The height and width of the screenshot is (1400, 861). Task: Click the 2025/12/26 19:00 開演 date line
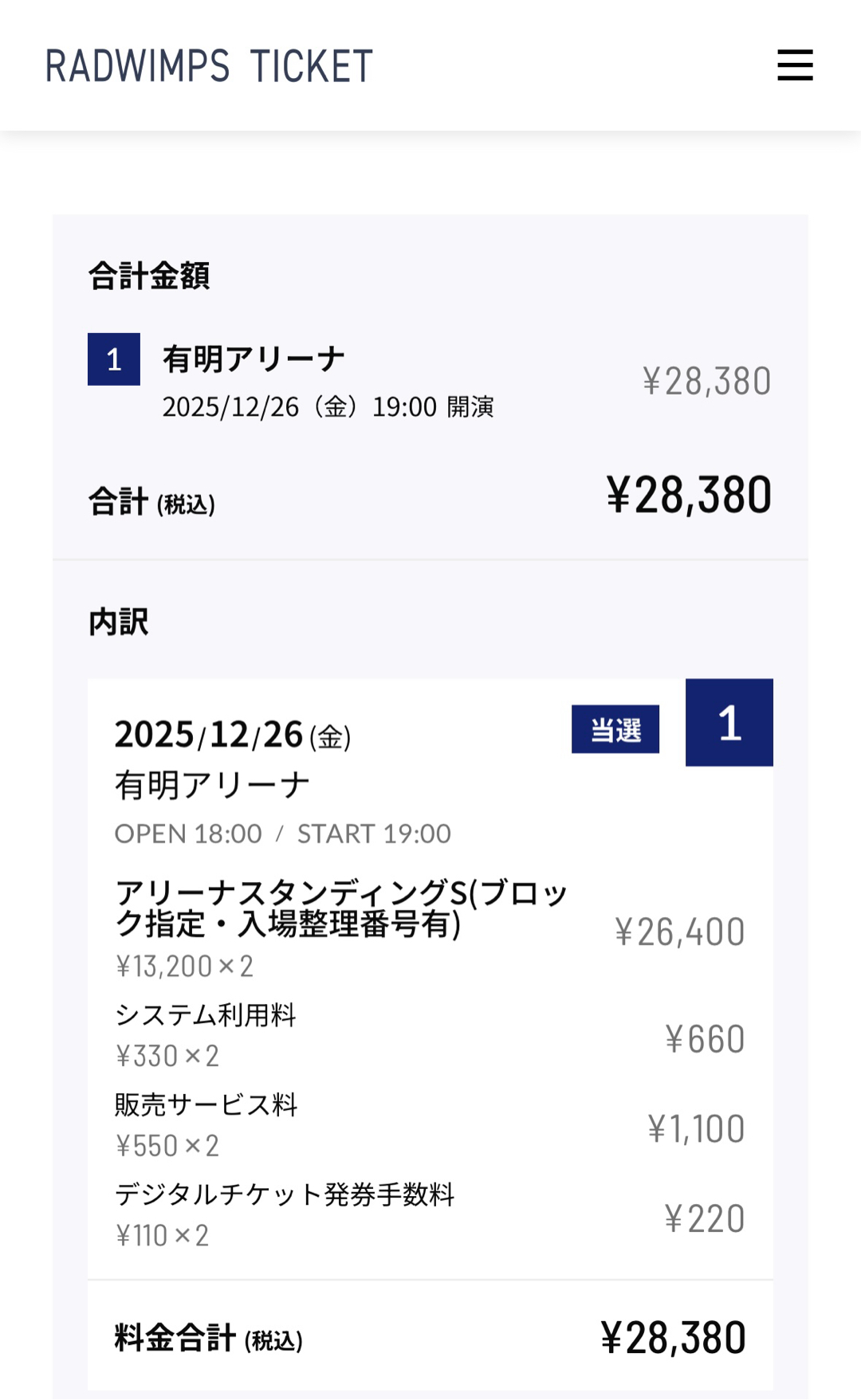click(x=328, y=407)
